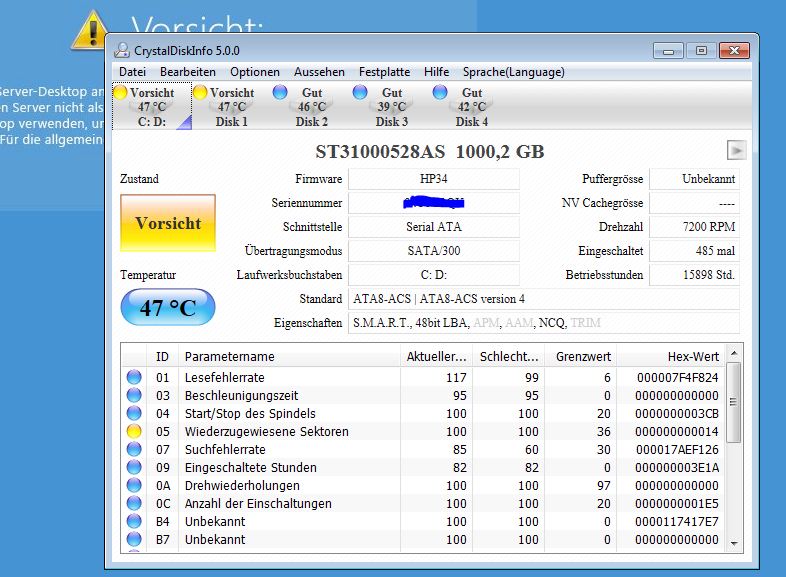
Task: Select the Disk 1 Vorsicht tab
Action: pyautogui.click(x=232, y=107)
